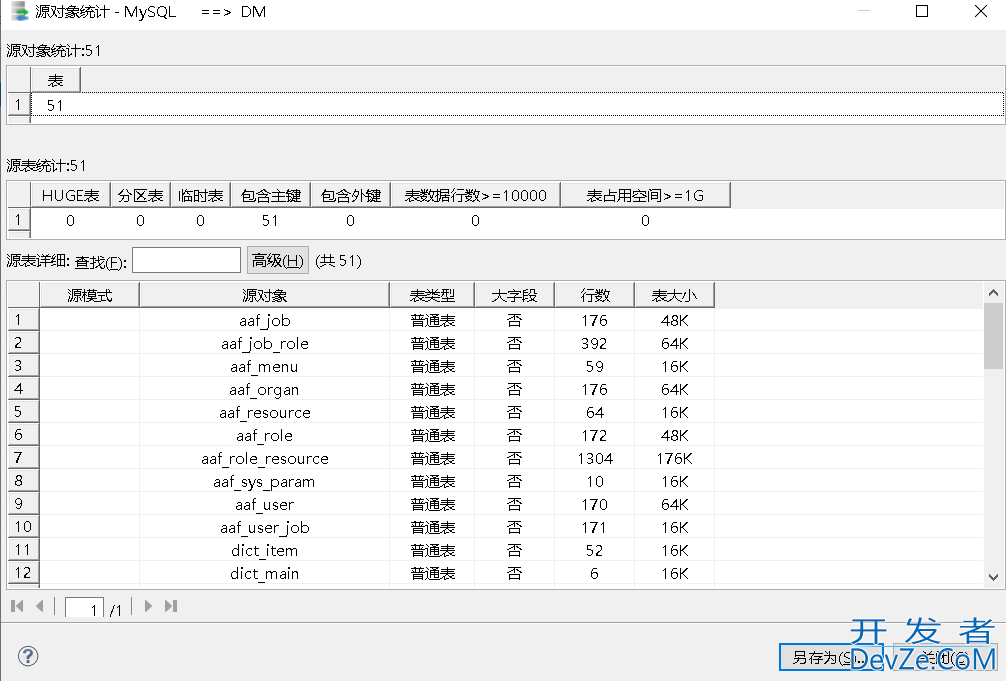Viewport: 1006px width, 681px height.
Task: Click the 表 header in object statistics
Action: coord(56,80)
